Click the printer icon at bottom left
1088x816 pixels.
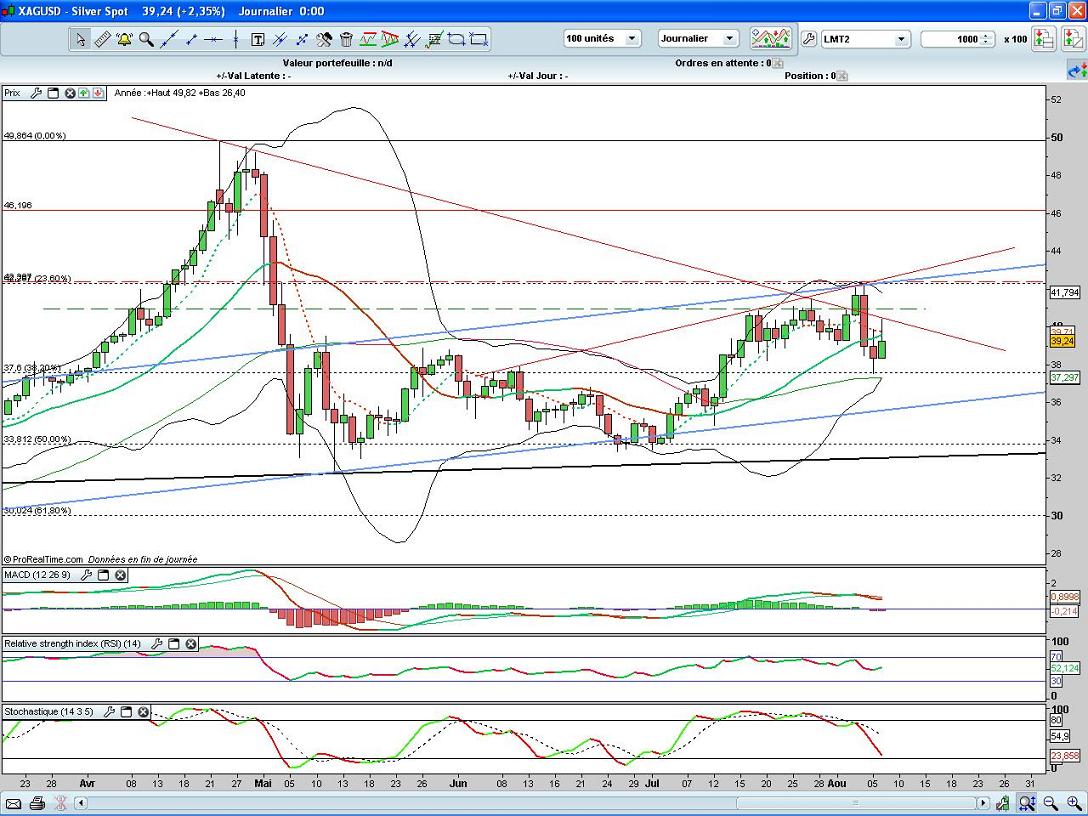tap(37, 803)
